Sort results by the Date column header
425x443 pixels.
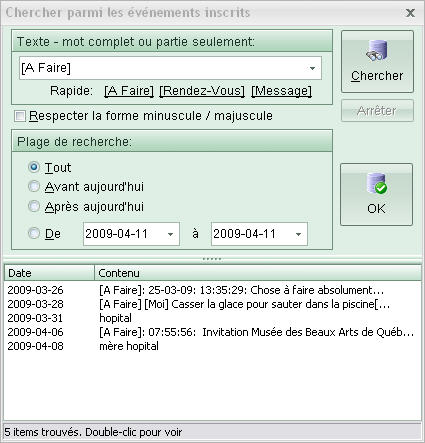pos(49,273)
